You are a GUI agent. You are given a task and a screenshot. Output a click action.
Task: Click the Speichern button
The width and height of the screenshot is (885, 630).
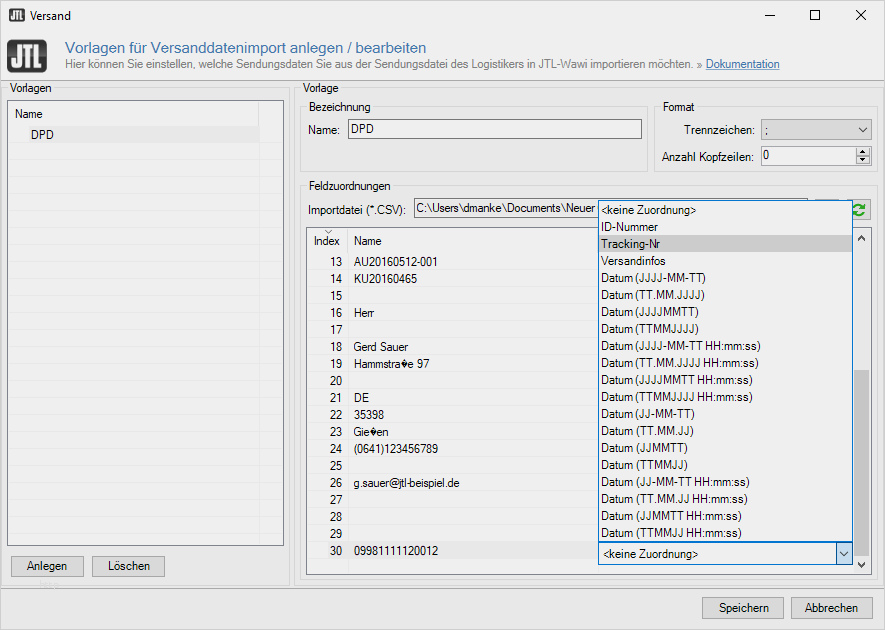point(743,608)
